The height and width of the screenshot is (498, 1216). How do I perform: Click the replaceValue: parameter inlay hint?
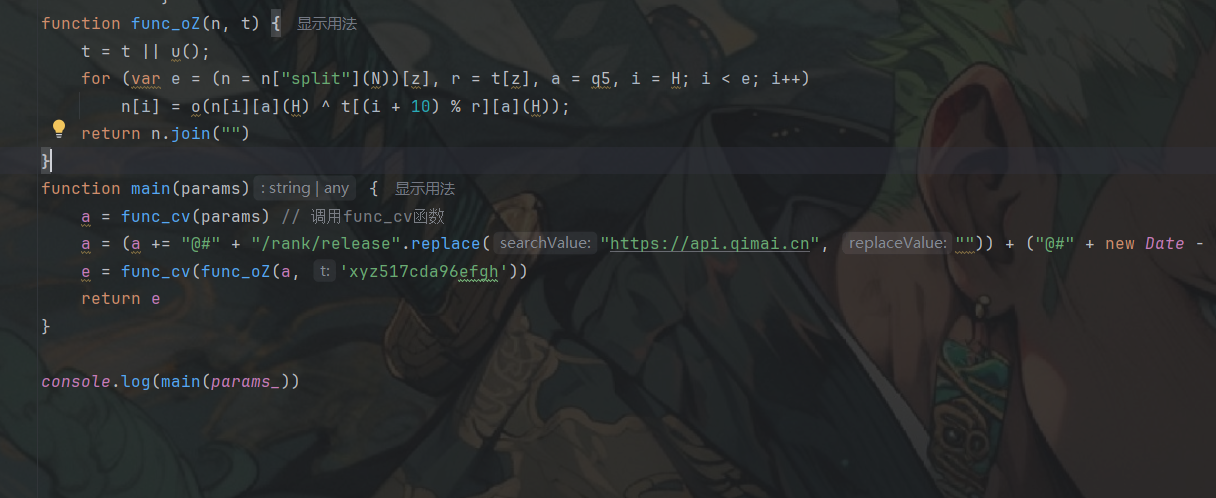(x=896, y=243)
